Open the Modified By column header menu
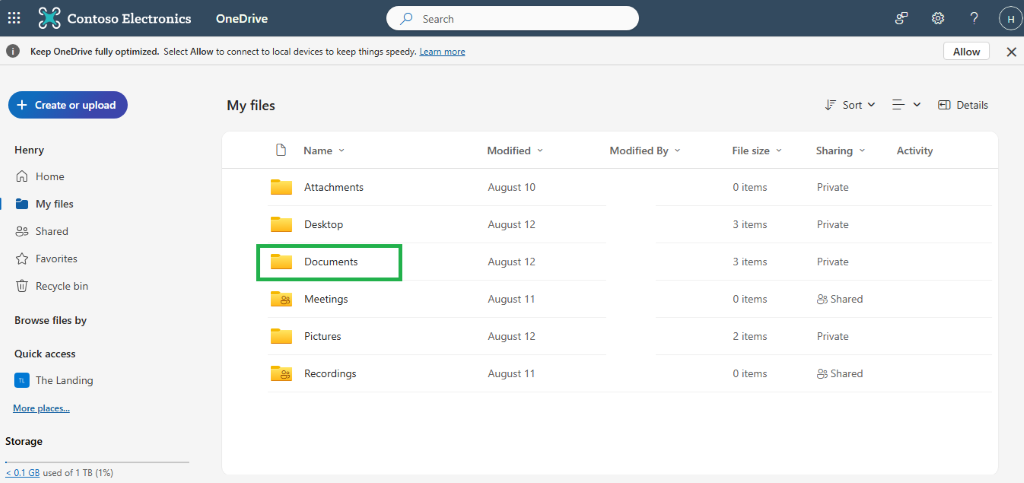The height and width of the screenshot is (483, 1024). [x=645, y=151]
